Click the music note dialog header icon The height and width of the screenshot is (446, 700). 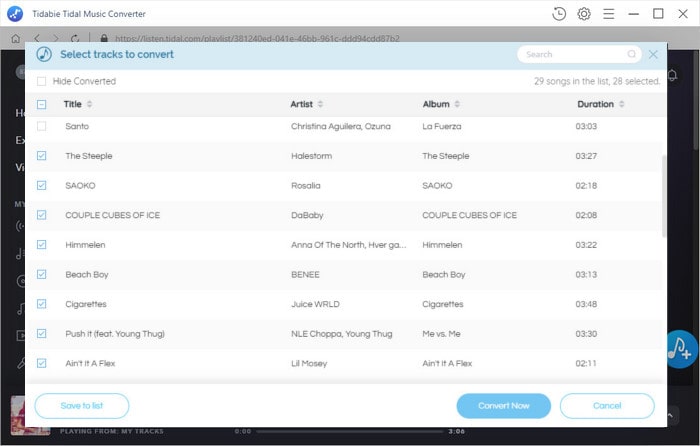tap(44, 54)
